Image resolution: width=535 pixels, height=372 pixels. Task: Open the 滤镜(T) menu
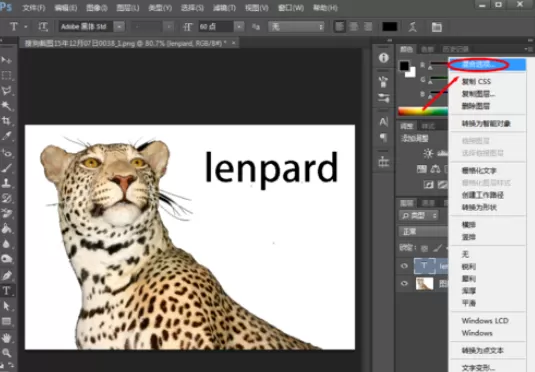pos(224,8)
